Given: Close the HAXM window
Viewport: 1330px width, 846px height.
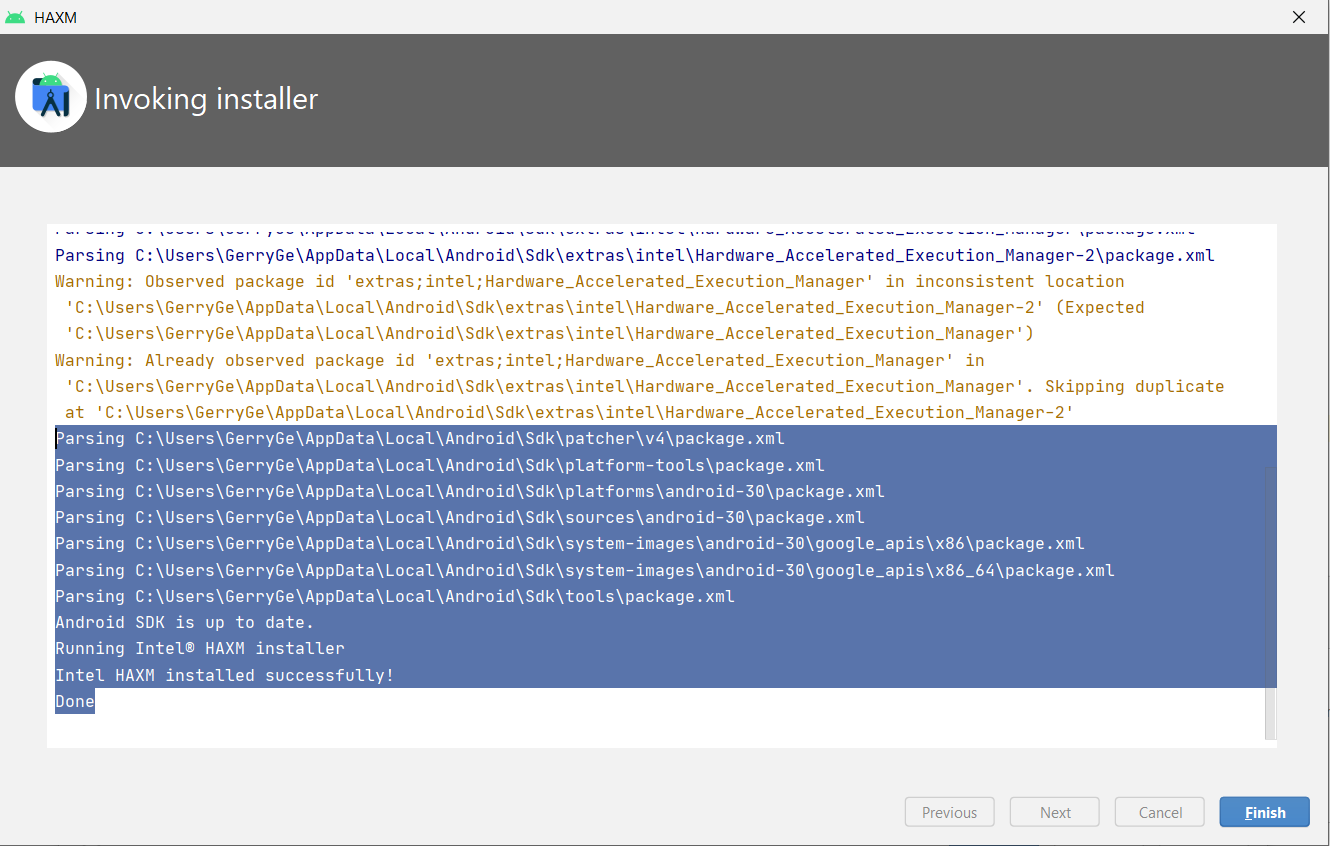Looking at the screenshot, I should pos(1299,17).
